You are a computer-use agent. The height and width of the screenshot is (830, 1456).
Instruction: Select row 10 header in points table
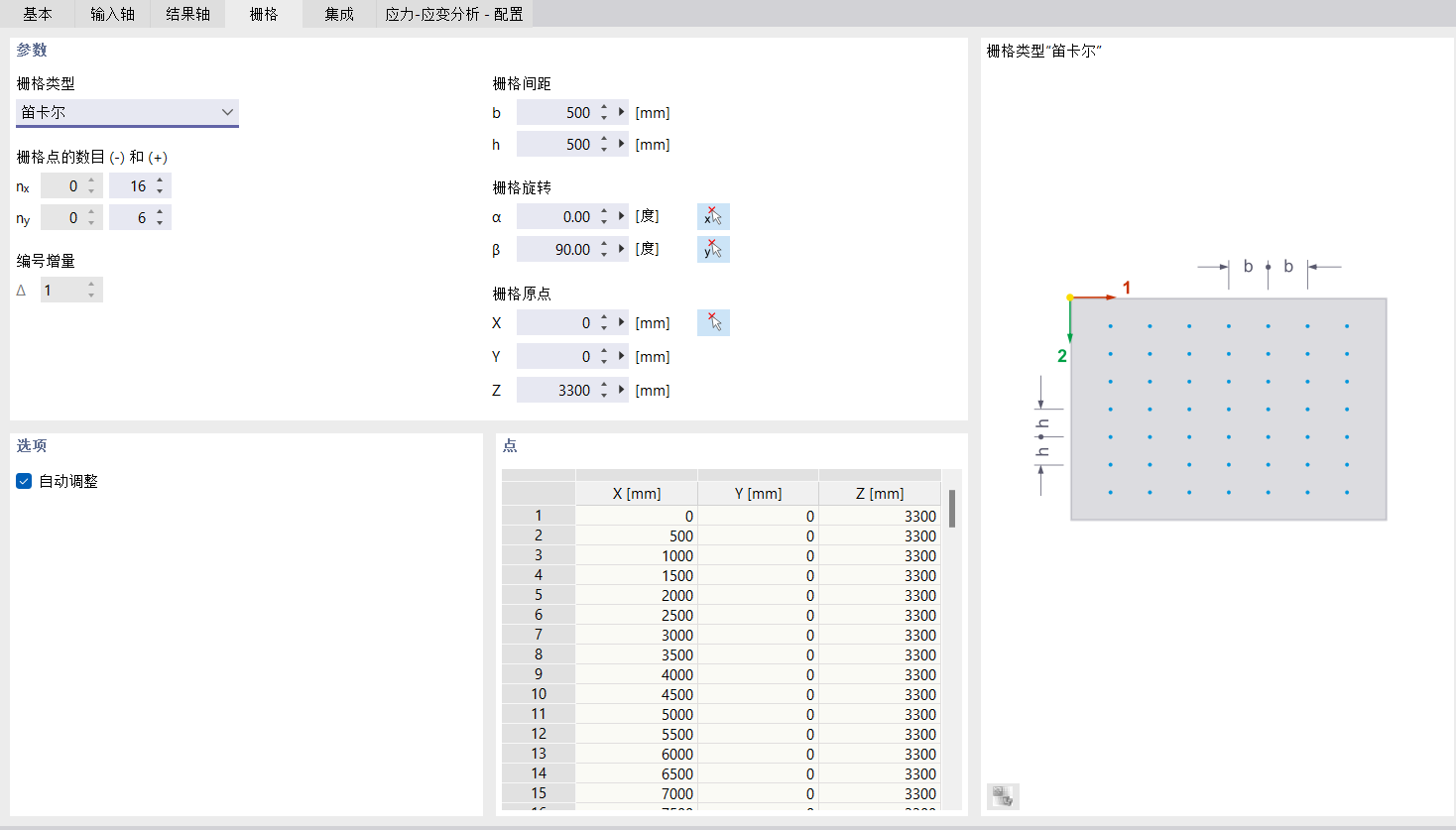[539, 694]
